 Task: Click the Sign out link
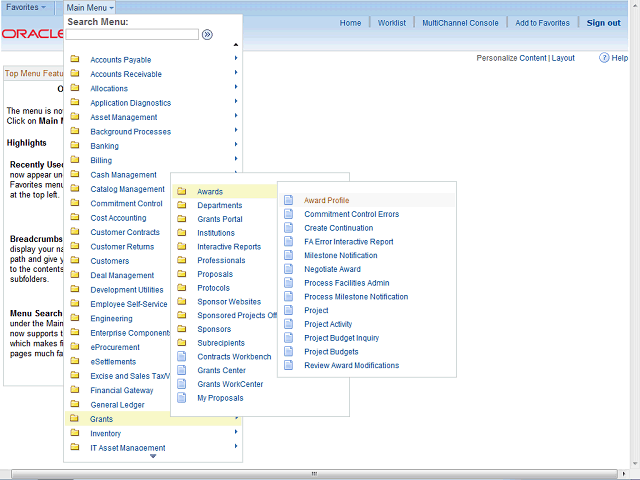[x=603, y=23]
